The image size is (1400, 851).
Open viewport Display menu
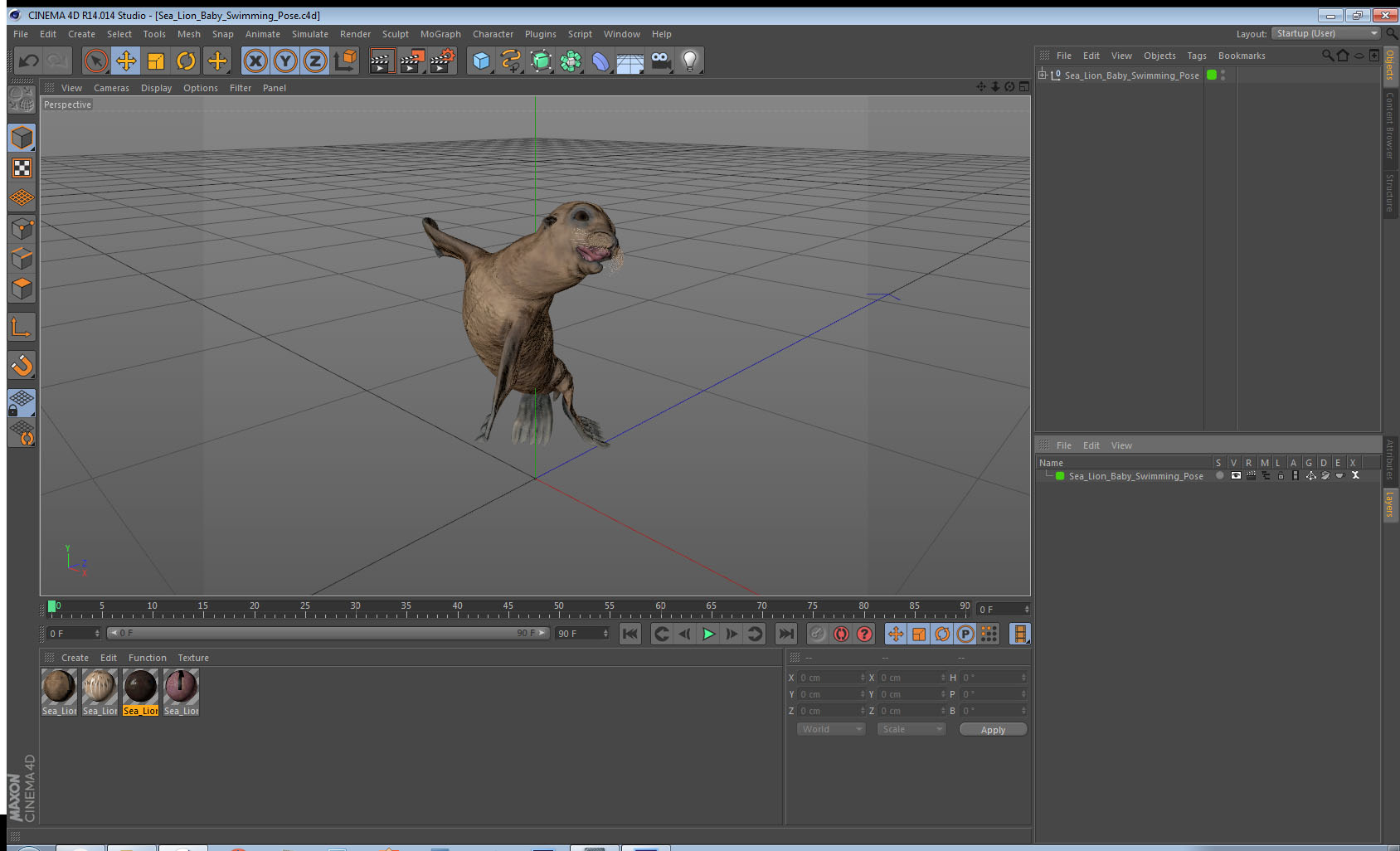click(156, 88)
